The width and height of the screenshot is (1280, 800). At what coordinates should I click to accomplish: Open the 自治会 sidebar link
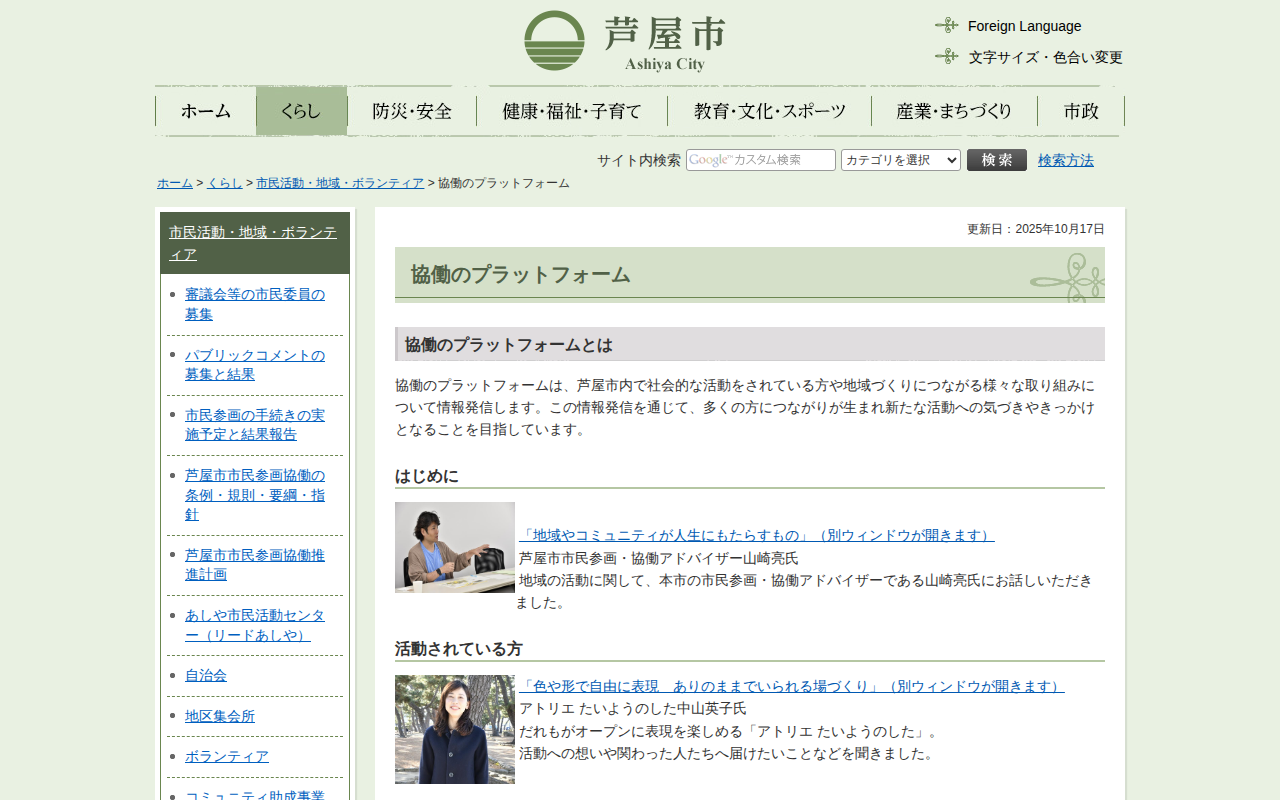206,675
